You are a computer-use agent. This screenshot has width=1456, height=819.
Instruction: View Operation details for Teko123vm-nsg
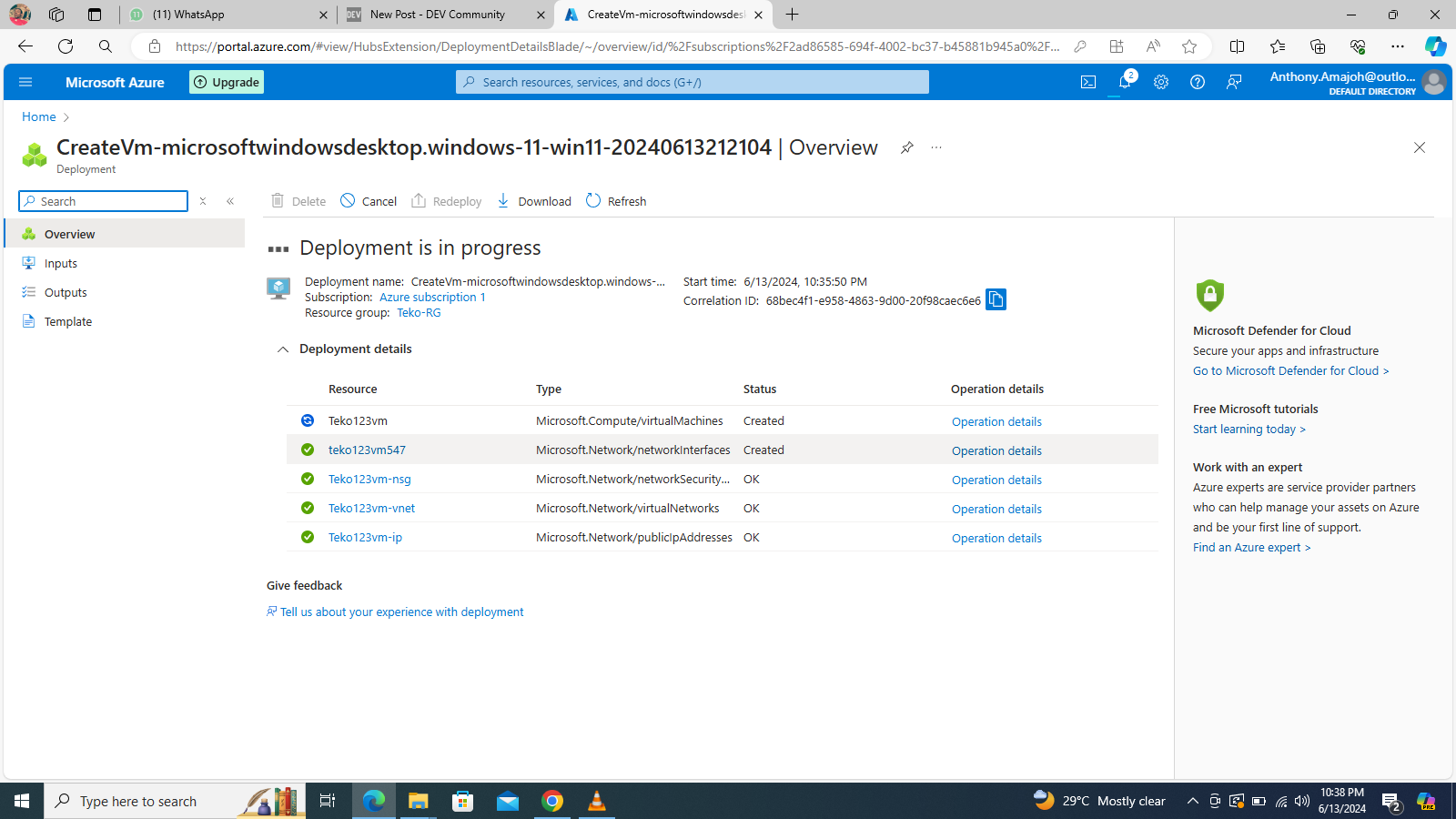(x=996, y=480)
